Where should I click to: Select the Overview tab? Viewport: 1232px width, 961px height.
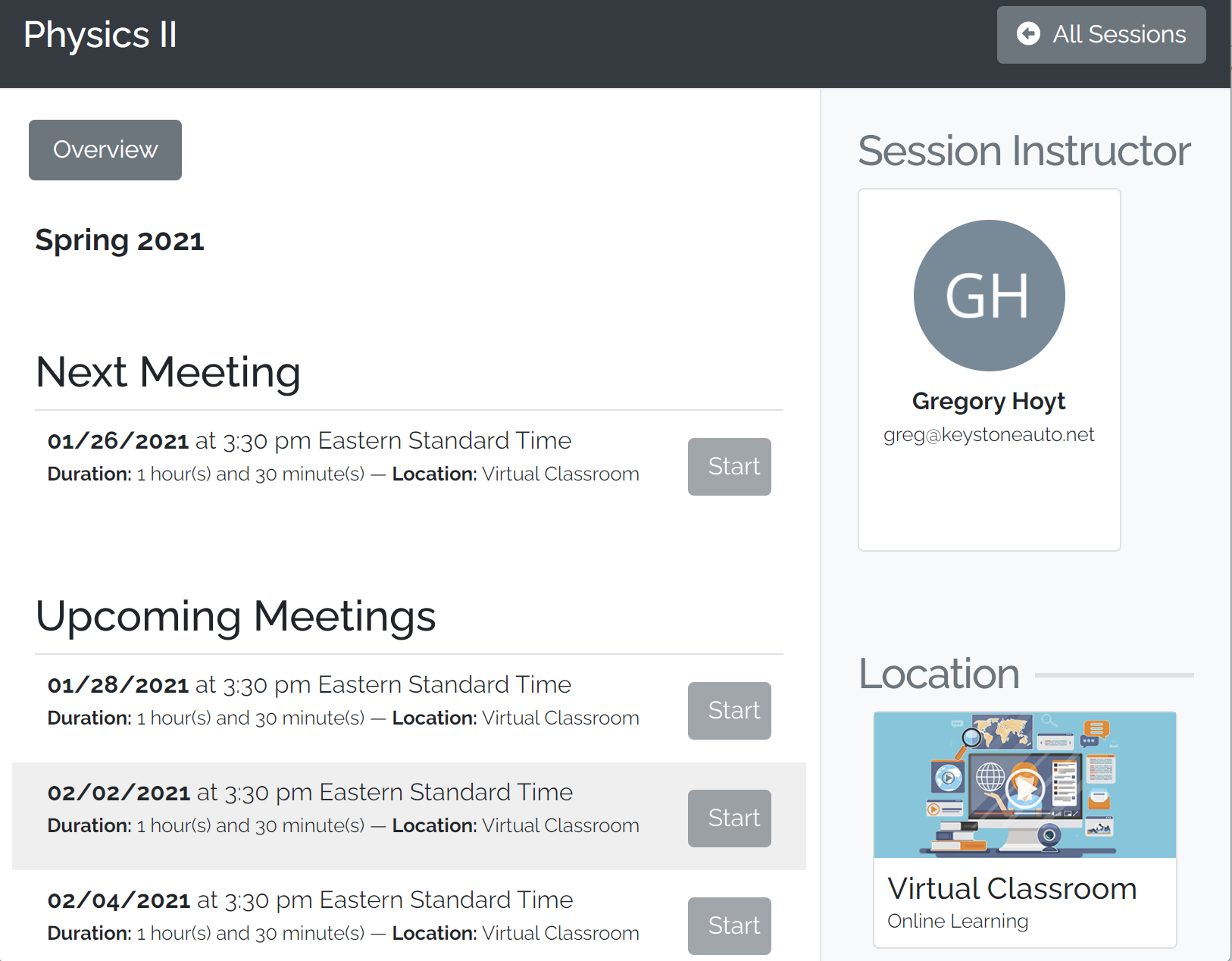click(105, 150)
